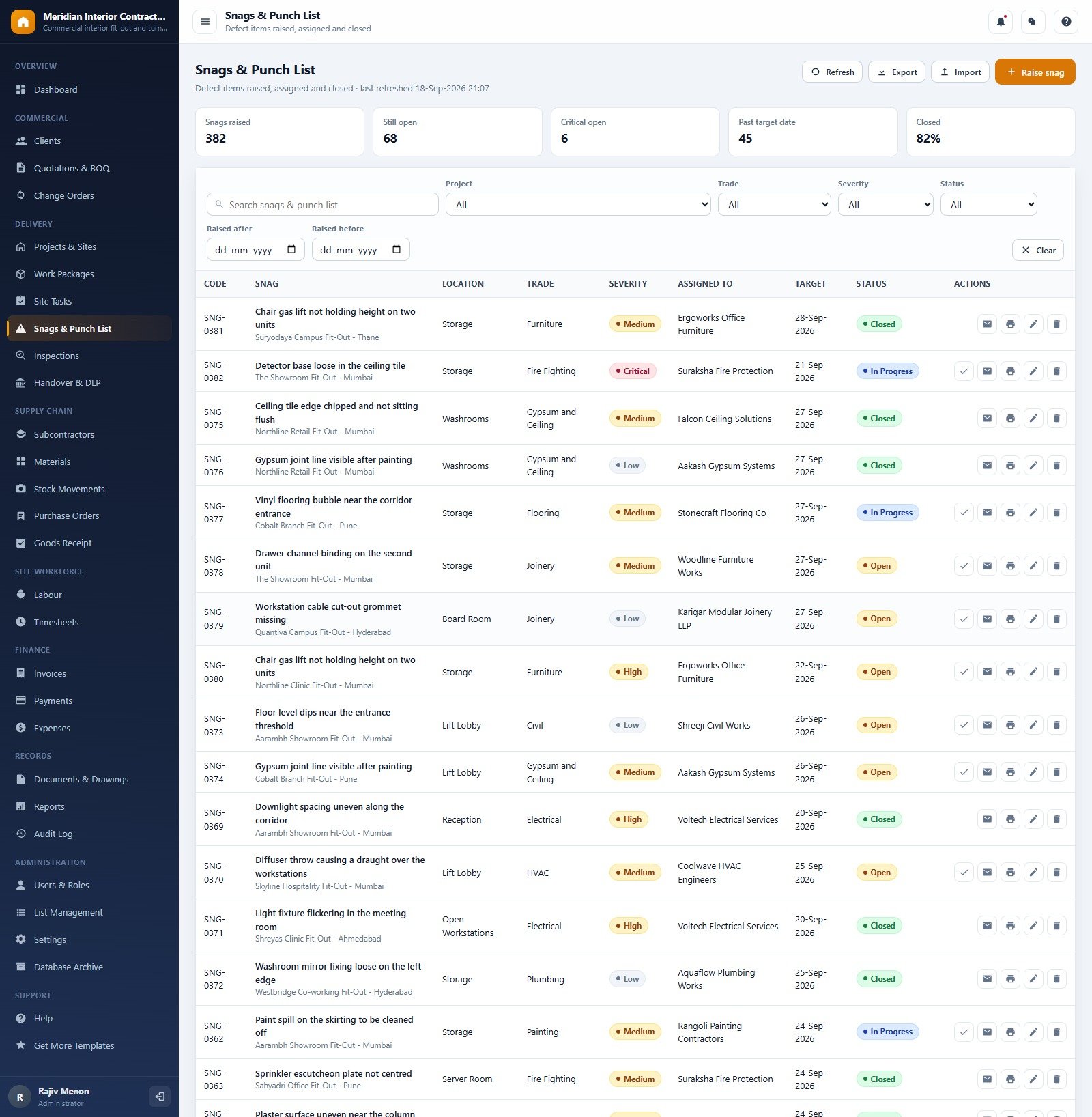
Task: Go to Audit Log in sidebar
Action: (x=89, y=834)
